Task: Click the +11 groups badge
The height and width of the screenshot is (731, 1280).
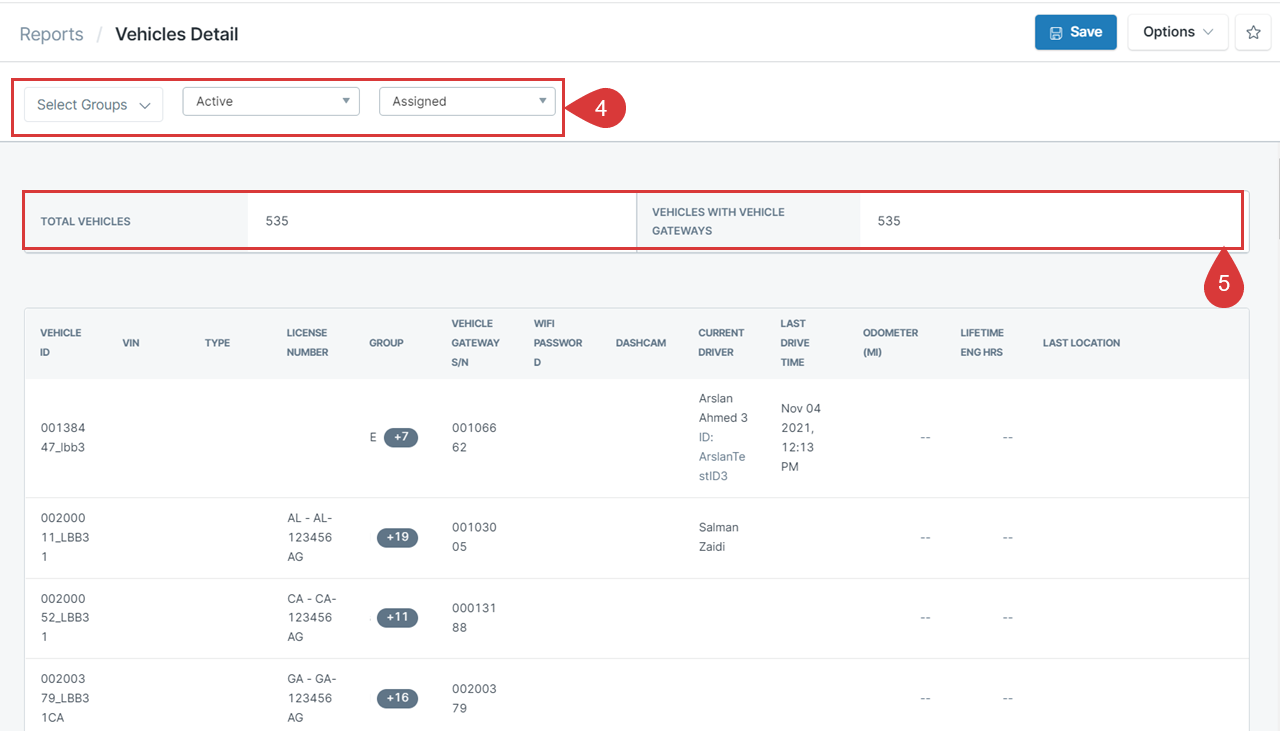Action: pyautogui.click(x=397, y=617)
